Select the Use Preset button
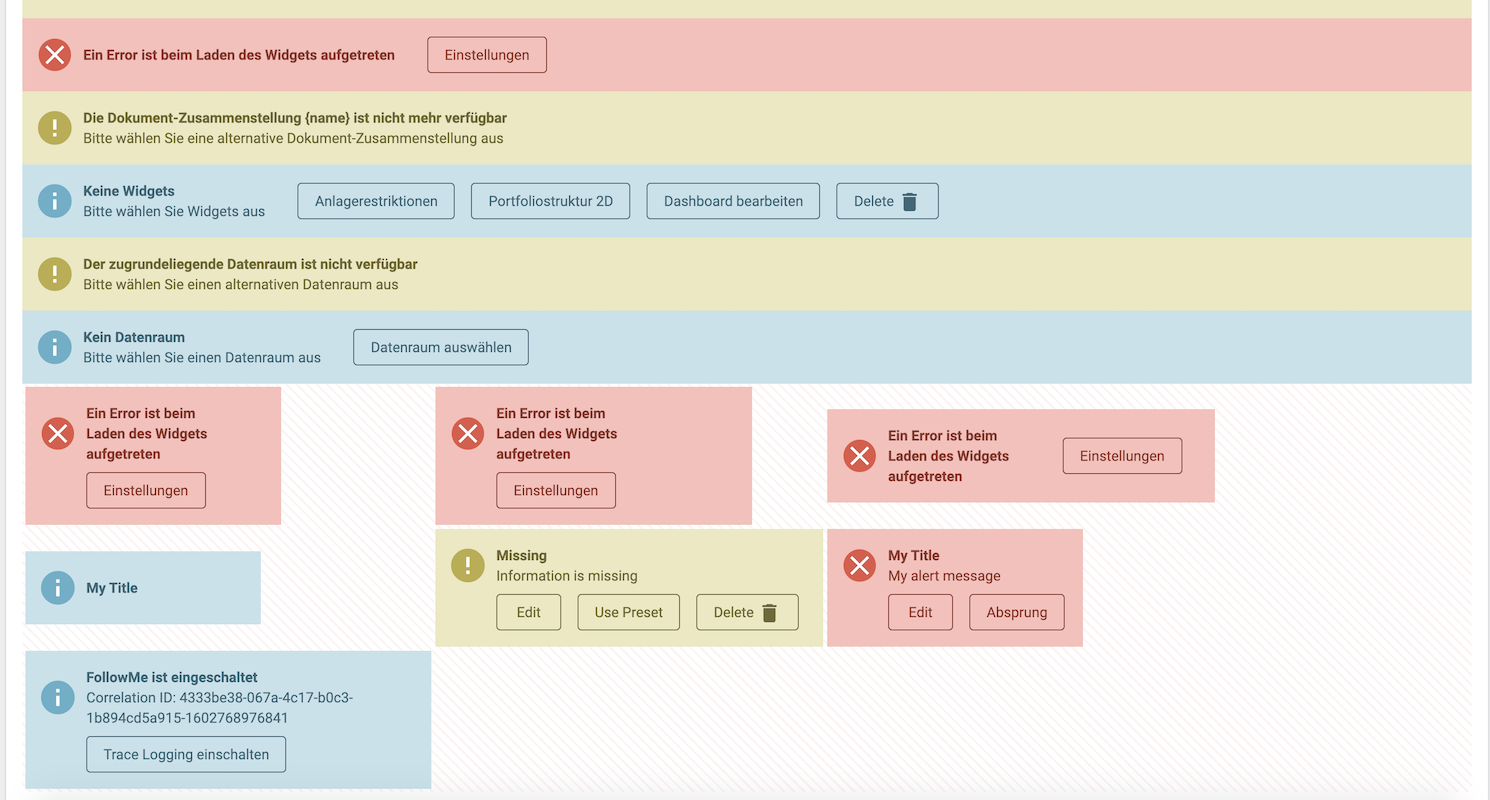The height and width of the screenshot is (800, 1490). pyautogui.click(x=628, y=612)
